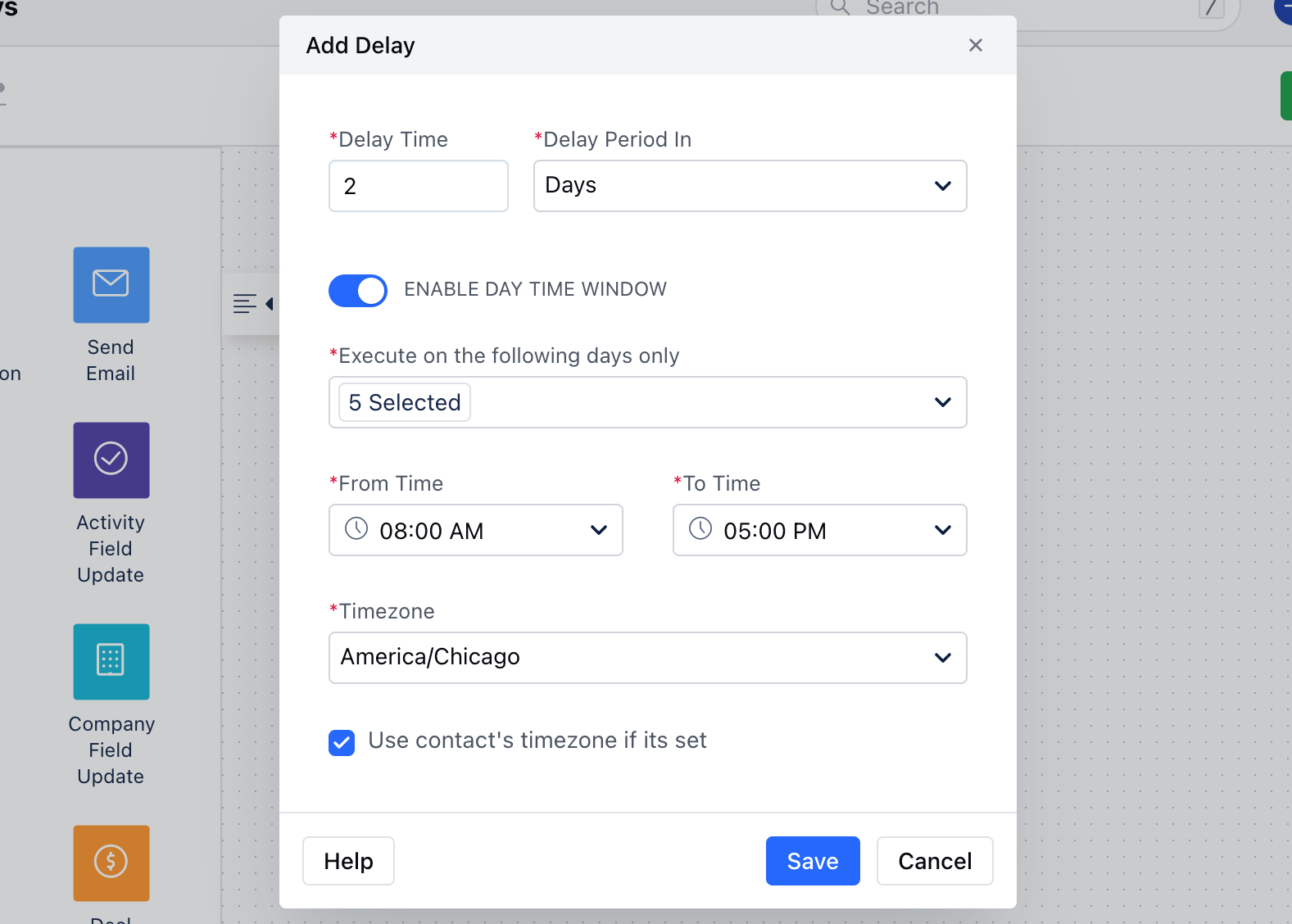Click the search magnifier icon

(x=840, y=7)
